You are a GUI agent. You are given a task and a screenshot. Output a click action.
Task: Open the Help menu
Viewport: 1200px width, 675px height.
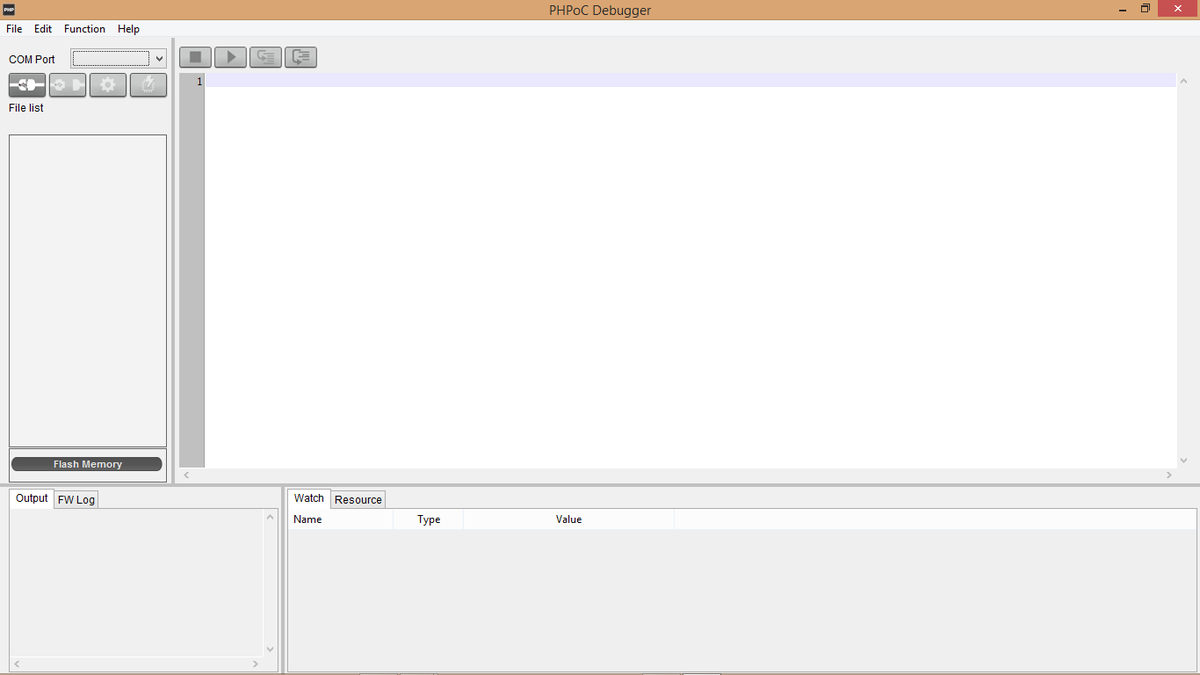128,29
